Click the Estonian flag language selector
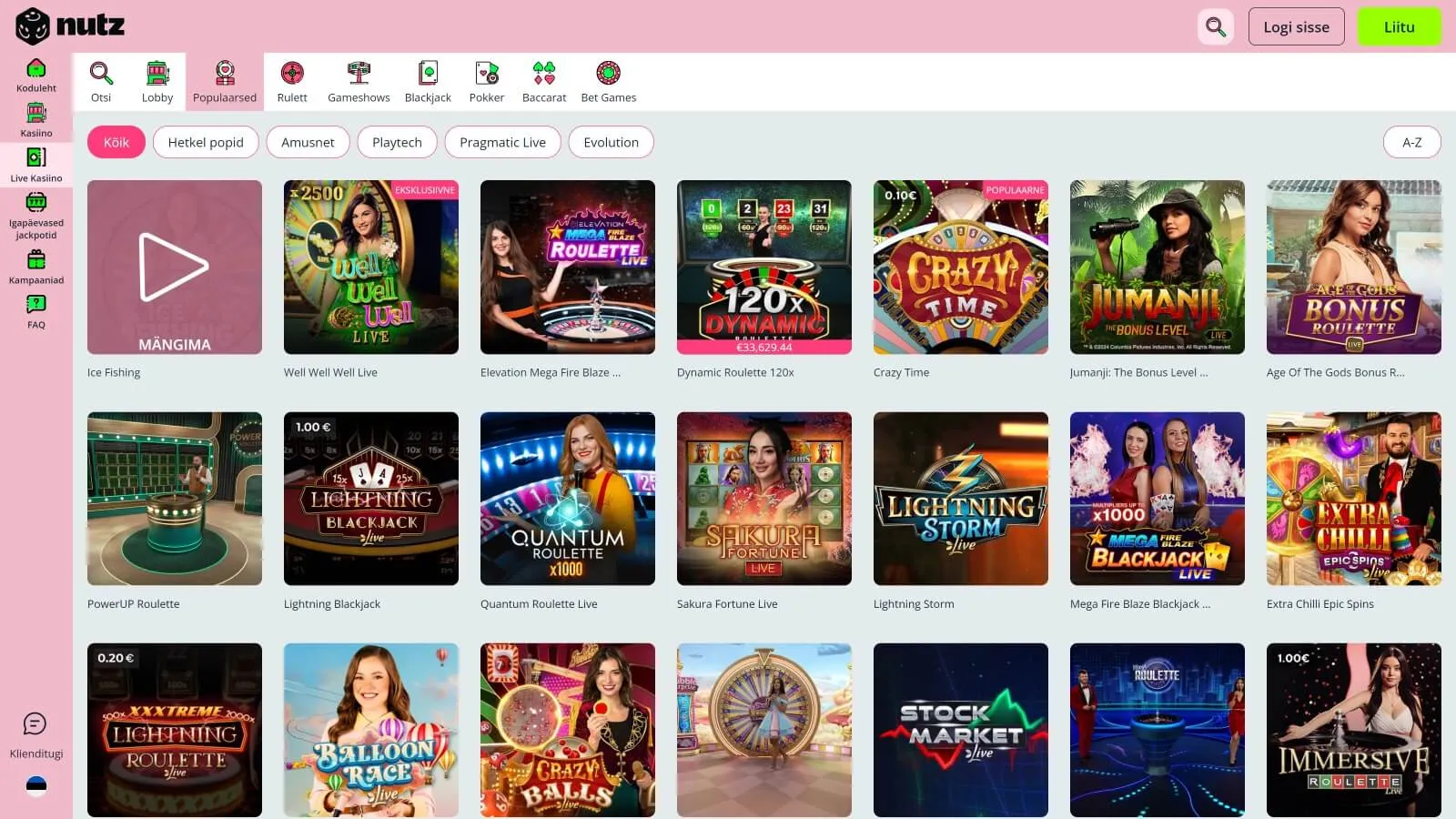This screenshot has width=1456, height=819. (x=36, y=786)
